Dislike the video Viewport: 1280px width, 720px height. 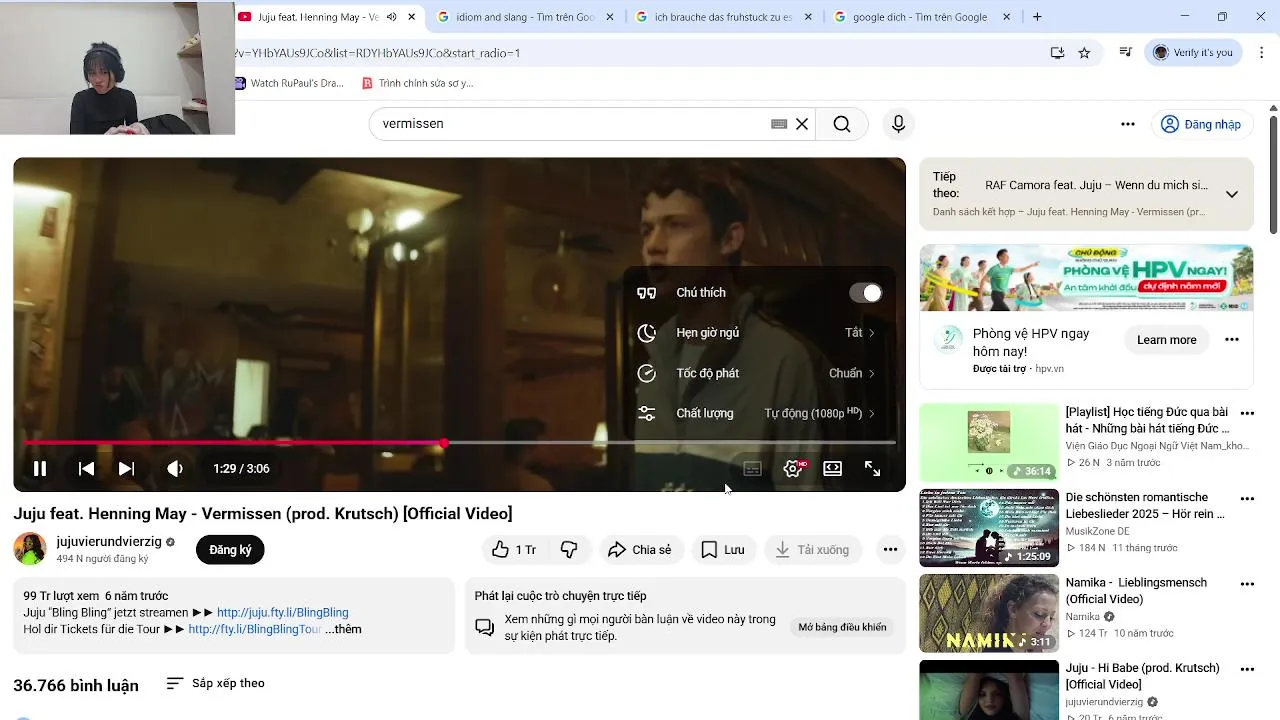point(569,550)
